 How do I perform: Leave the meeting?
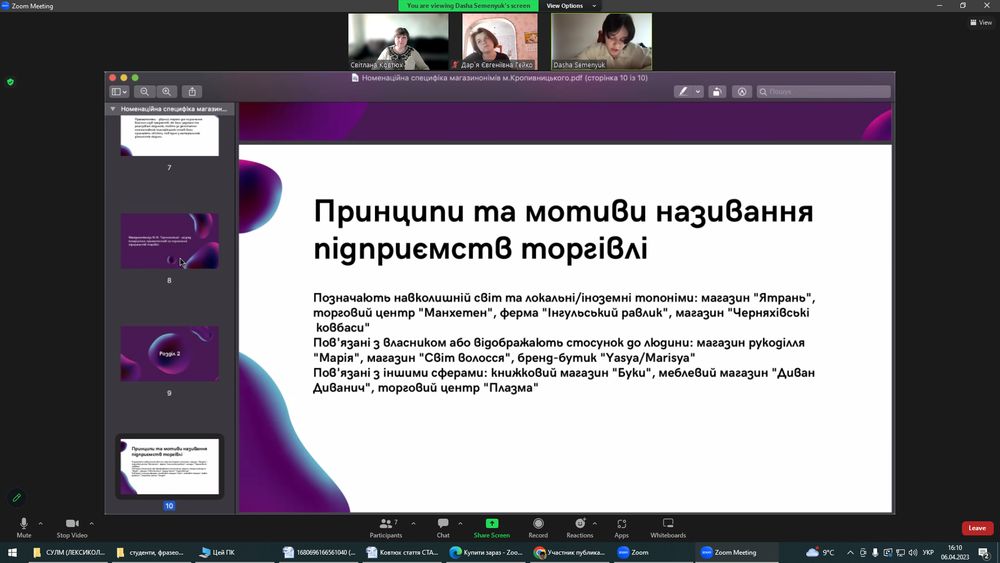pos(976,528)
